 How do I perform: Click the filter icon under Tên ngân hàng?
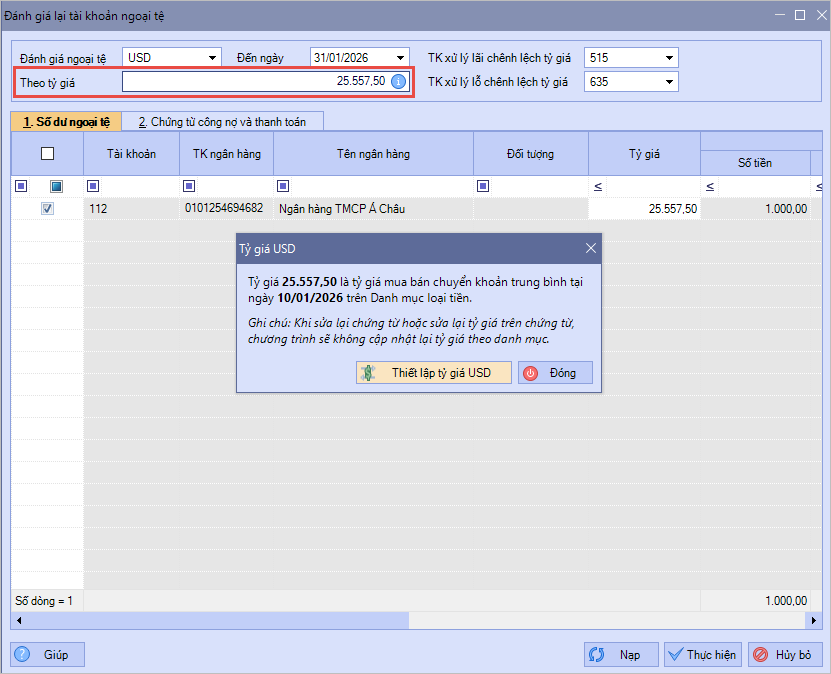click(x=283, y=185)
